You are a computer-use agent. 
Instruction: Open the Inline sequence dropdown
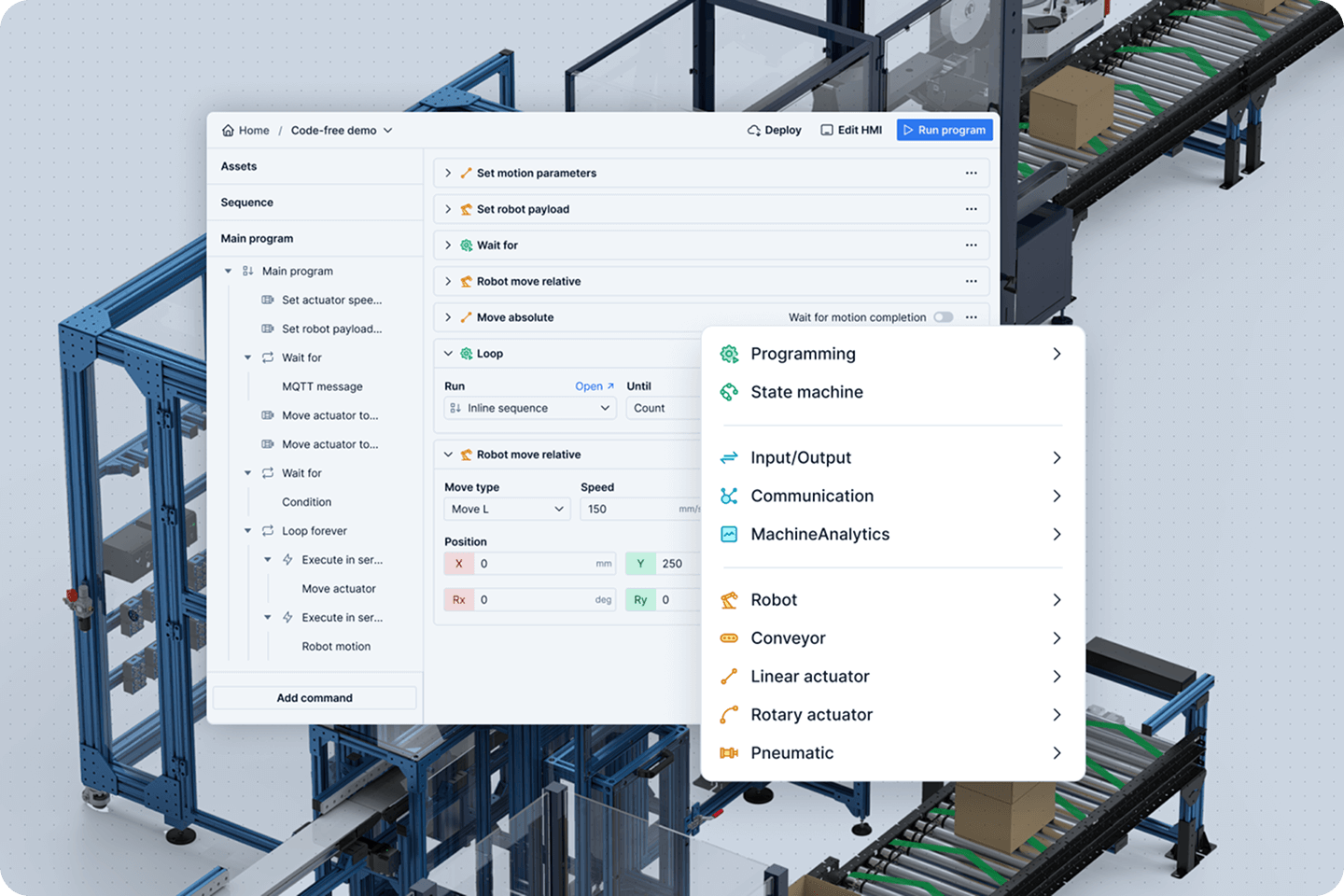pos(529,409)
